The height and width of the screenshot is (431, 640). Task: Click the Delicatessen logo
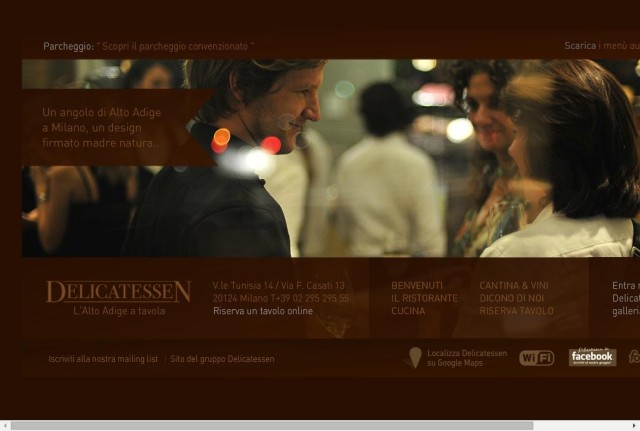point(118,291)
